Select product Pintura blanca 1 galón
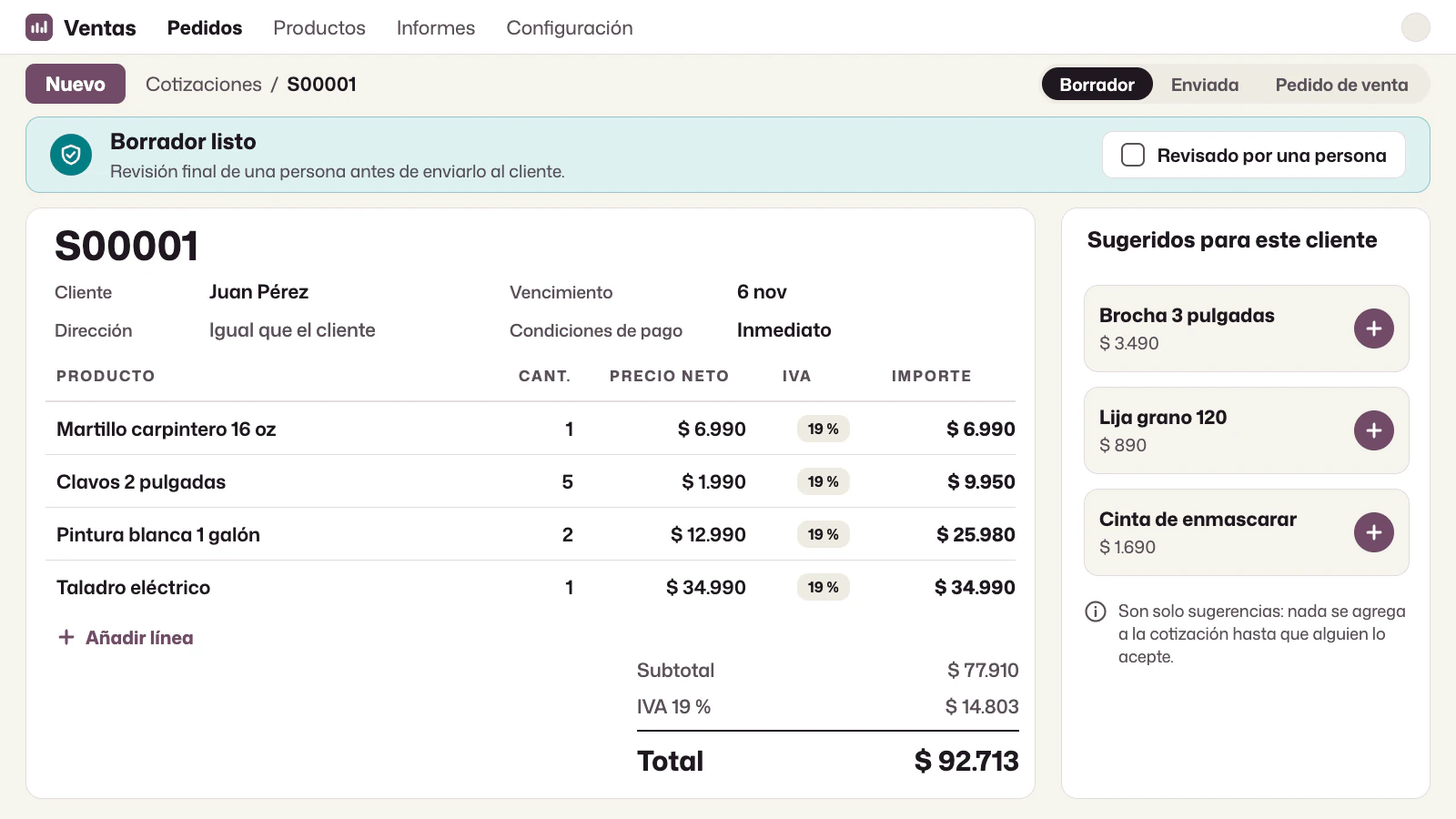The image size is (1456, 819). click(x=158, y=534)
